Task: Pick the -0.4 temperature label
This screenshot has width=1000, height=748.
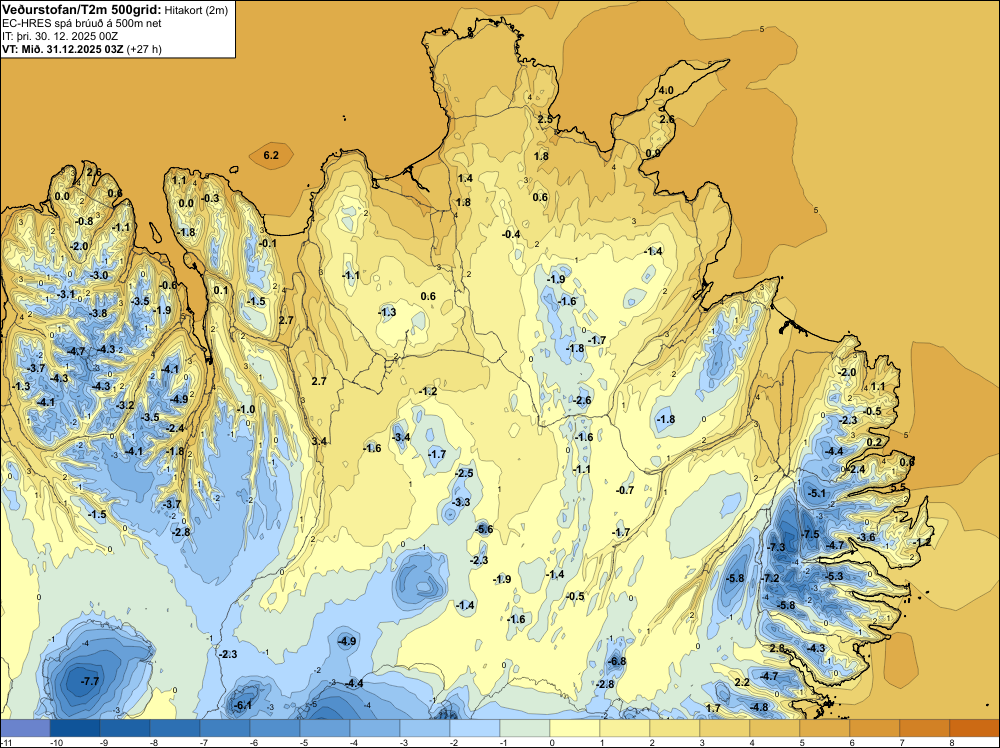Action: tap(511, 235)
